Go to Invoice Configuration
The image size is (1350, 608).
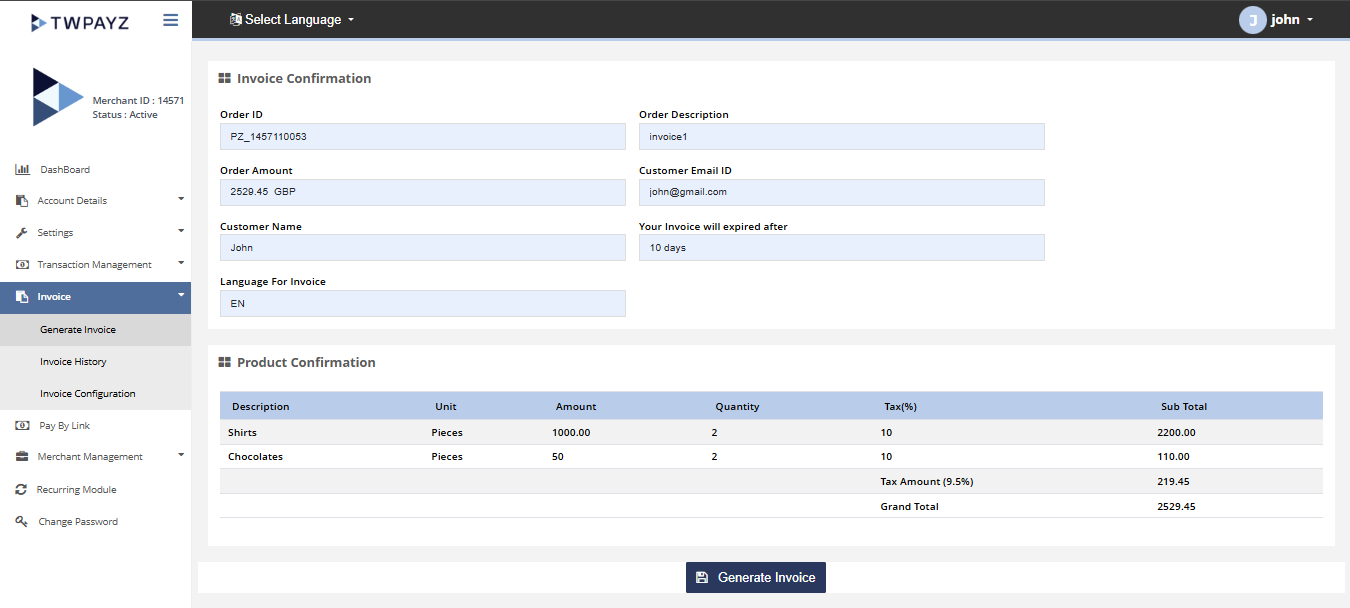(x=87, y=394)
